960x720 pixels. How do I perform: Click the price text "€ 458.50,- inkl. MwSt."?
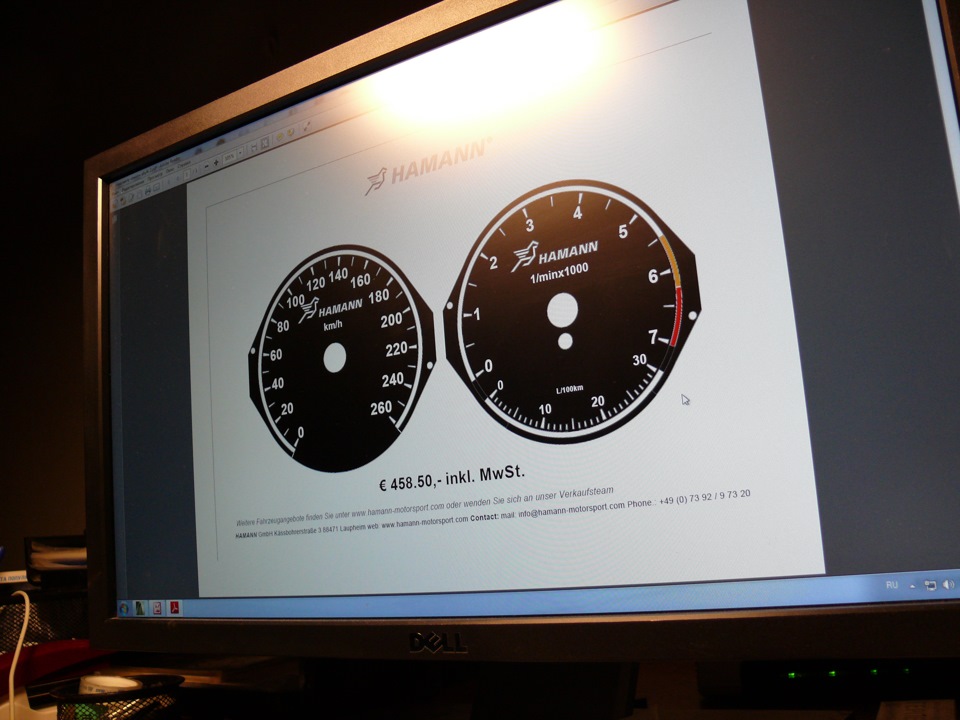click(x=452, y=478)
